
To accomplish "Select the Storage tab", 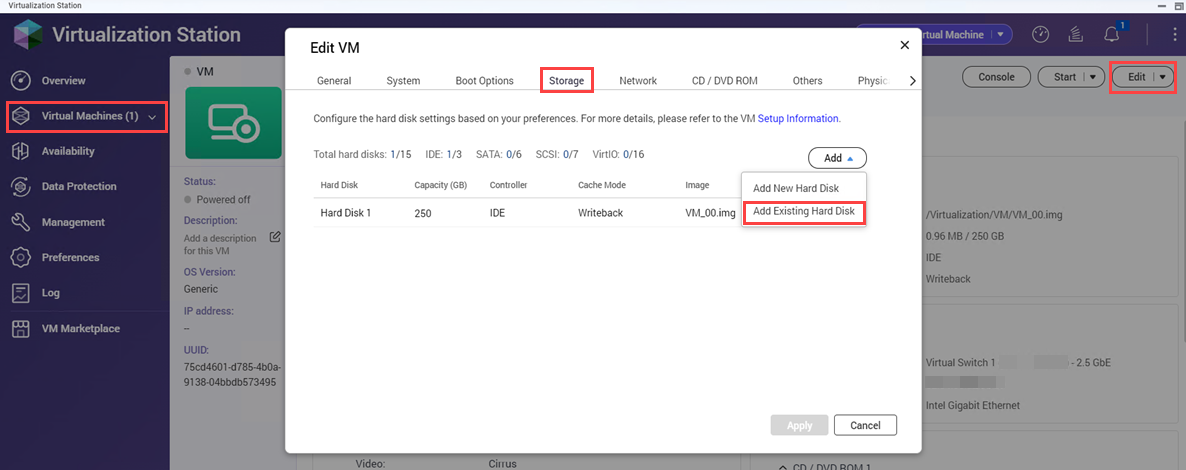I will [x=567, y=80].
